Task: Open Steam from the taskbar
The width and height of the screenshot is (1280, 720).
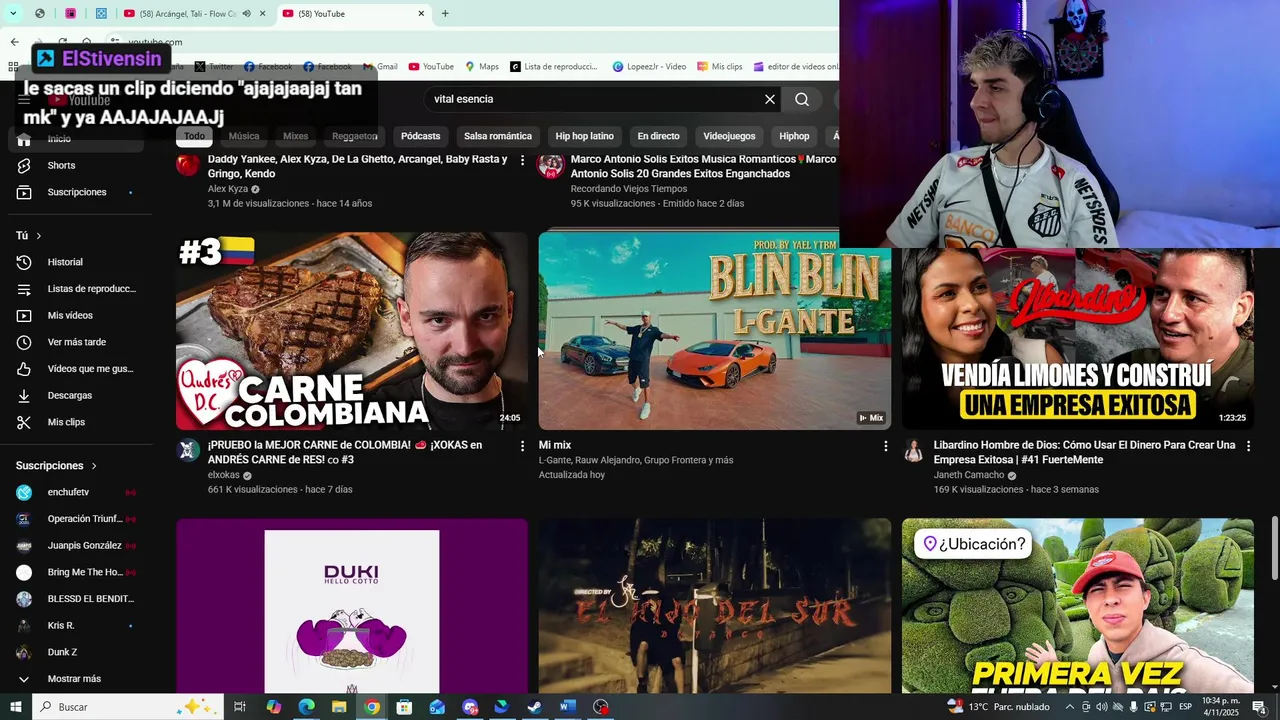Action: (534, 707)
